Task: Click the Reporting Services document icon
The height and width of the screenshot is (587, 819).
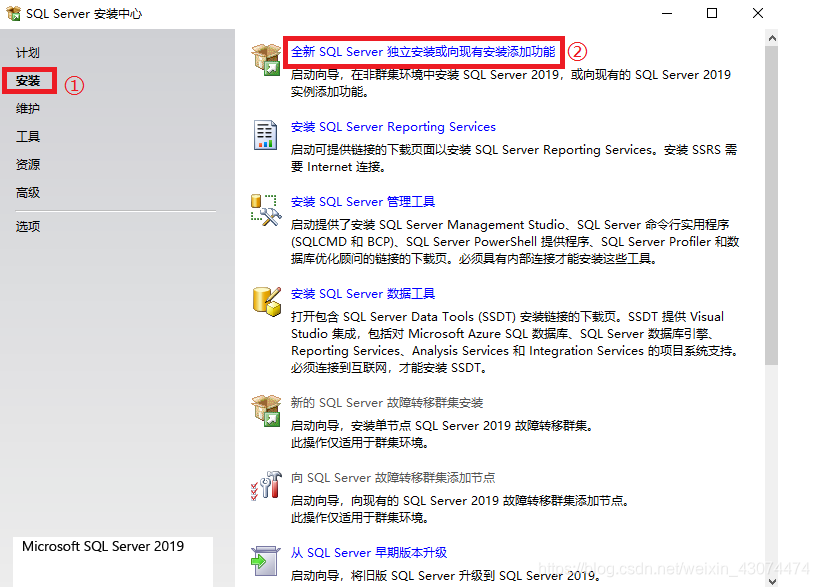Action: [265, 135]
